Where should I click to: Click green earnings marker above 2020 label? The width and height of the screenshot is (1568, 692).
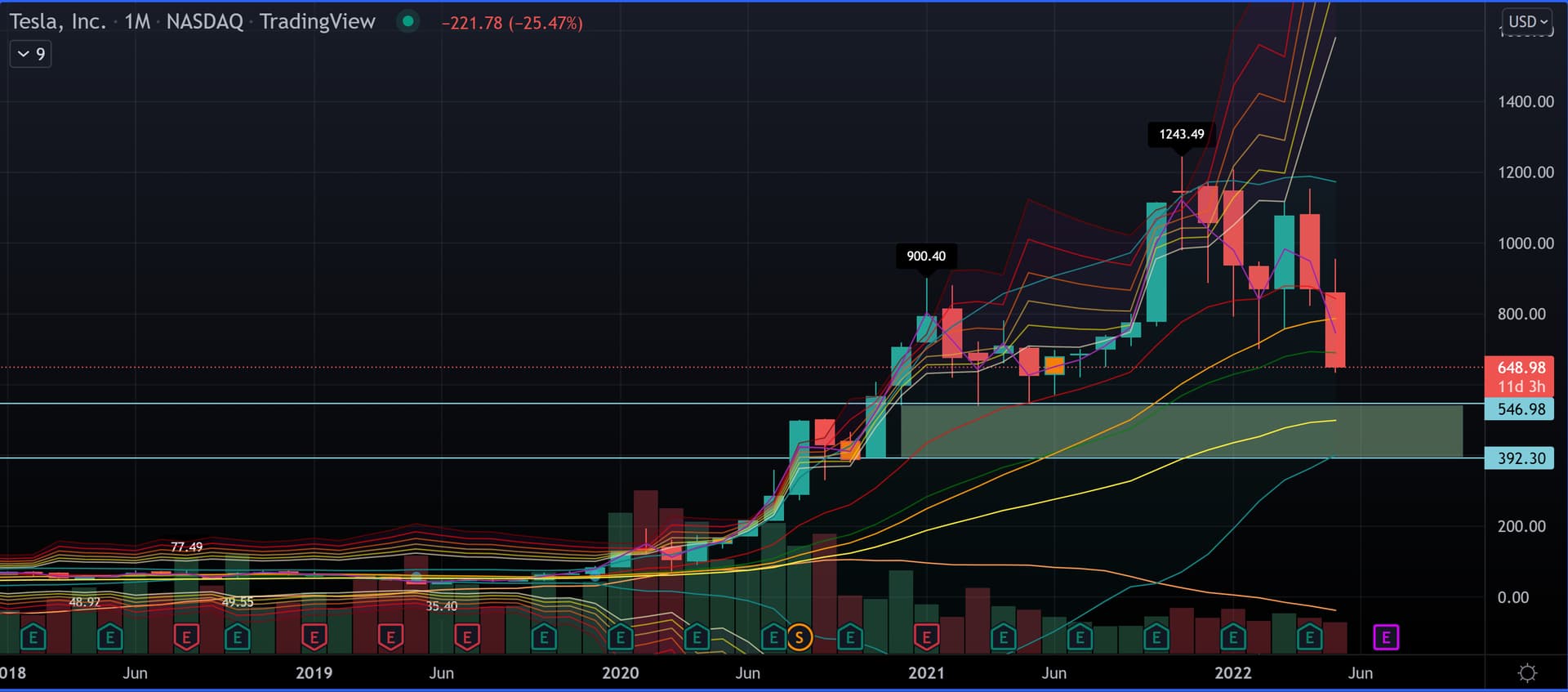(620, 636)
